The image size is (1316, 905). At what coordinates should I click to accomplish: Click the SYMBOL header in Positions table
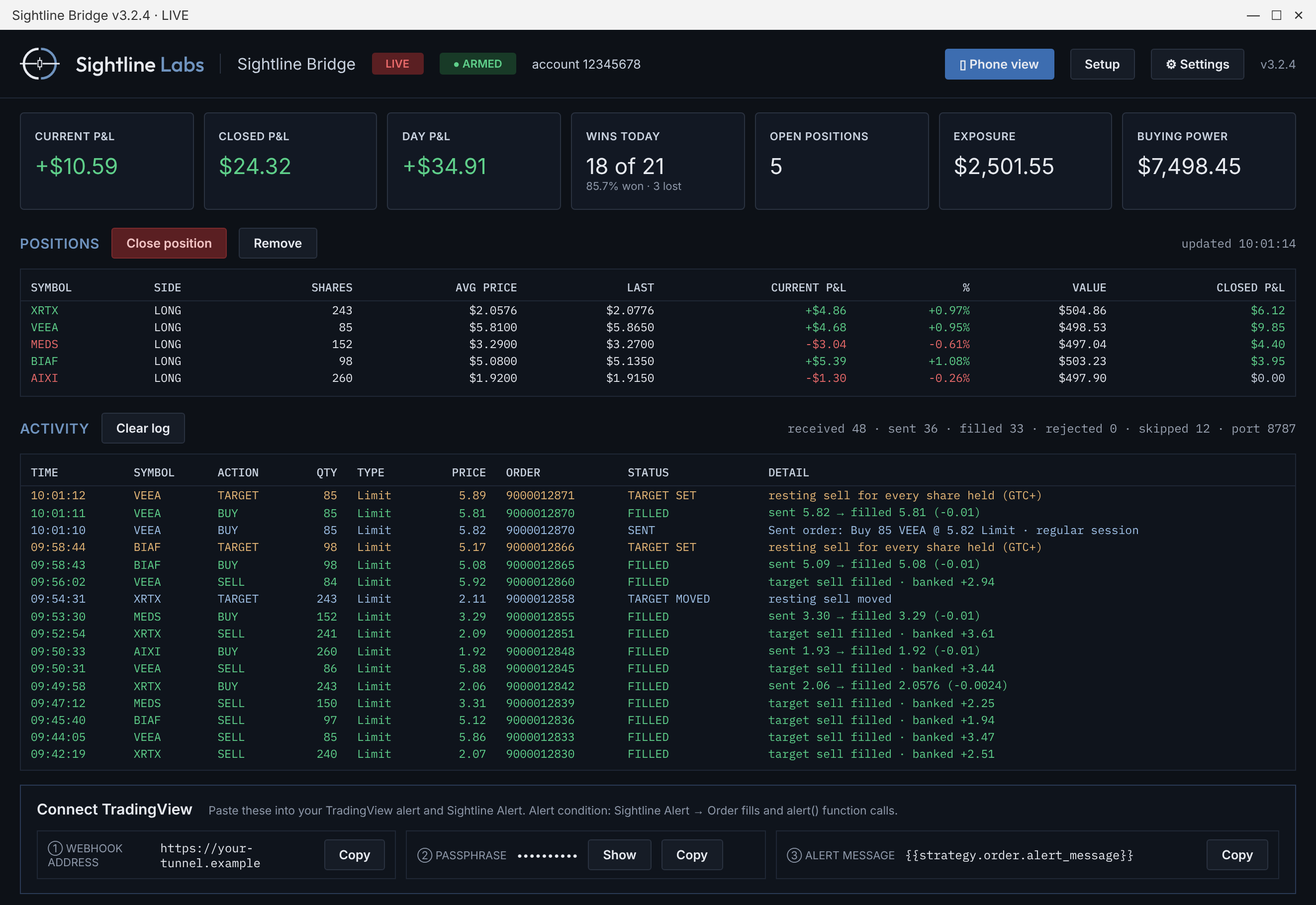point(51,287)
